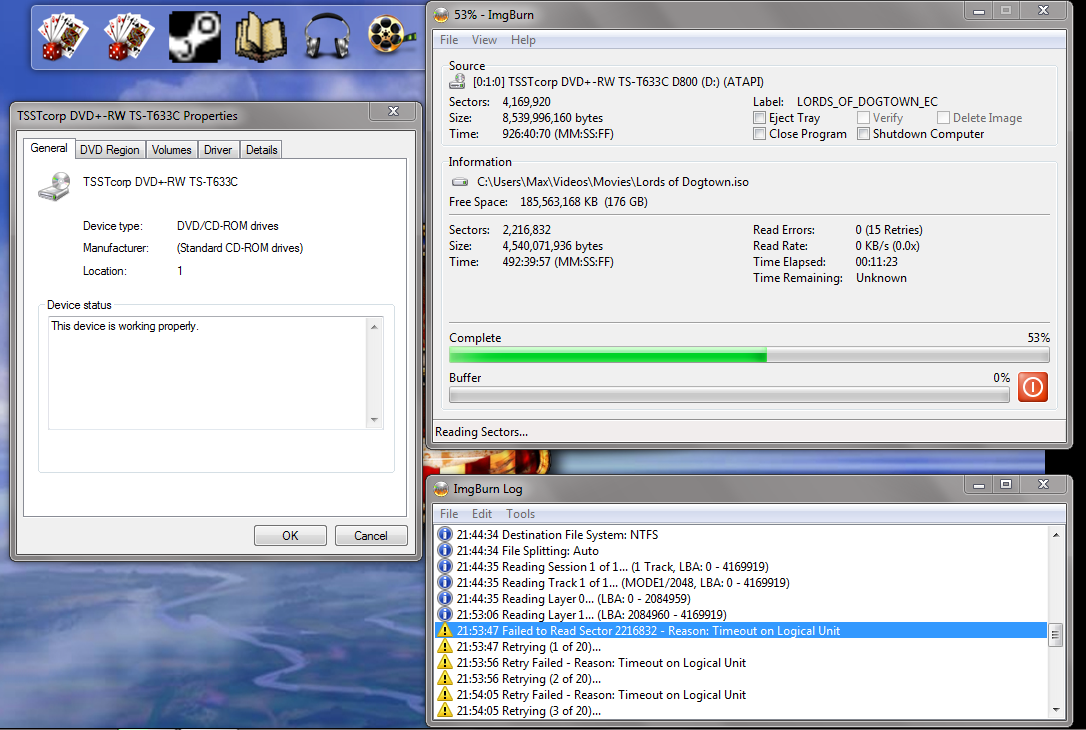Screen dimensions: 1086x730
Task: Select log row Reading Layer 0
Action: [740, 598]
